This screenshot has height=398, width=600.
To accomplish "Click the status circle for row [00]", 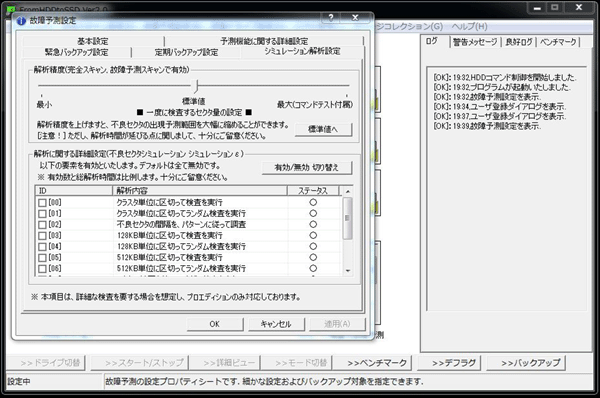I will tap(313, 202).
